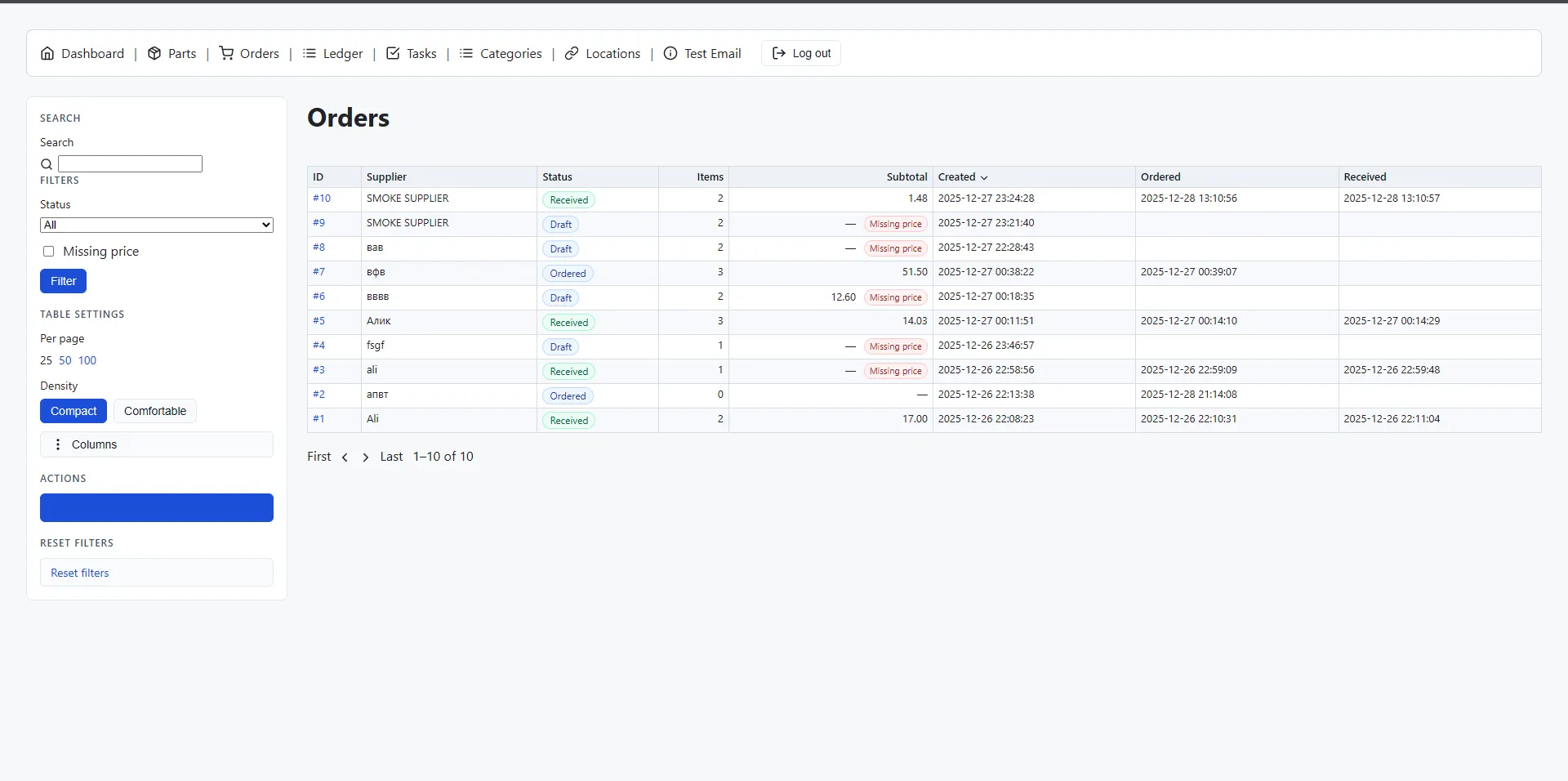
Task: Click the Parts box icon
Action: tap(154, 53)
